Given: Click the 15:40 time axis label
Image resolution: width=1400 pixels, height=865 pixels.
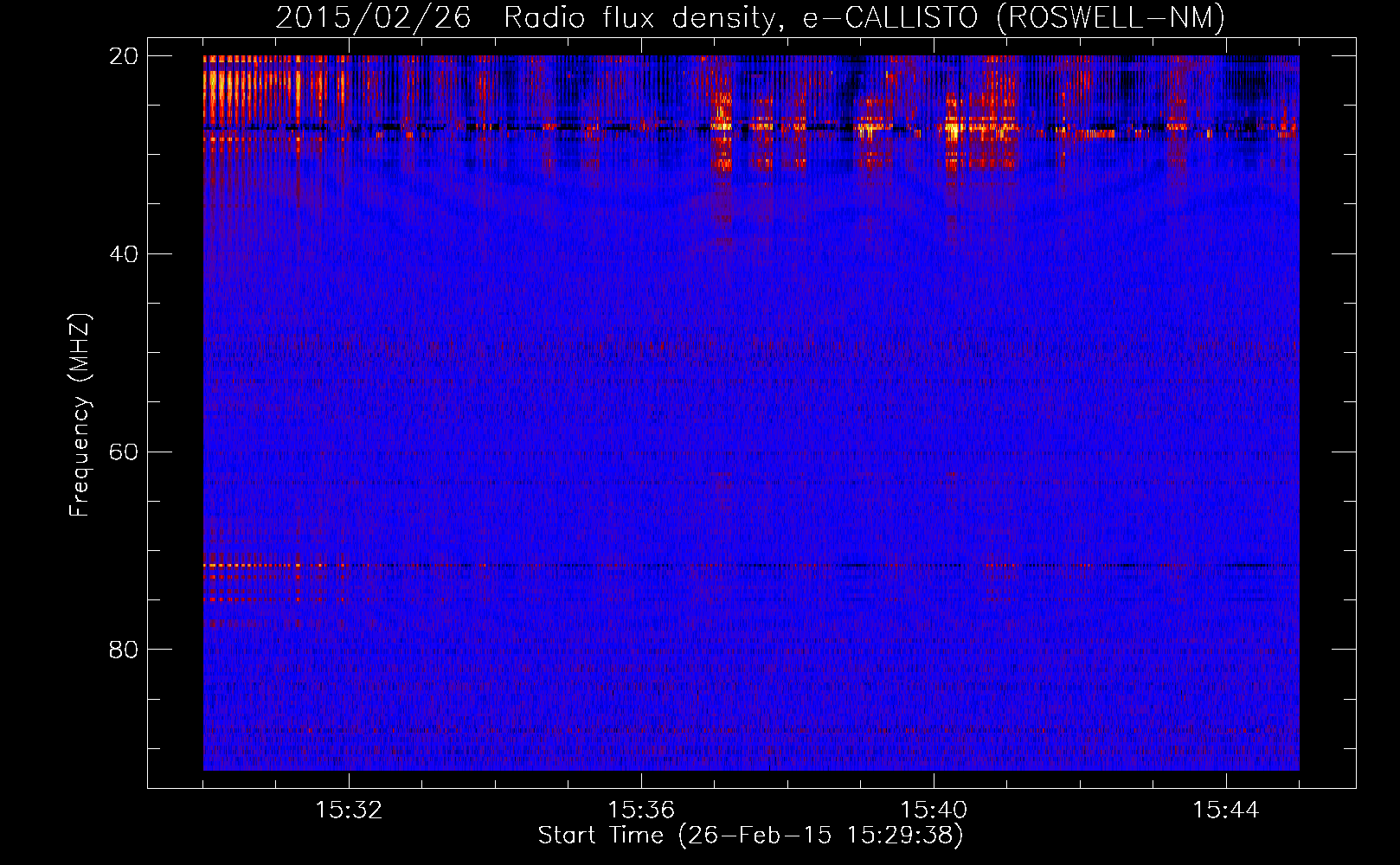Looking at the screenshot, I should click(934, 811).
